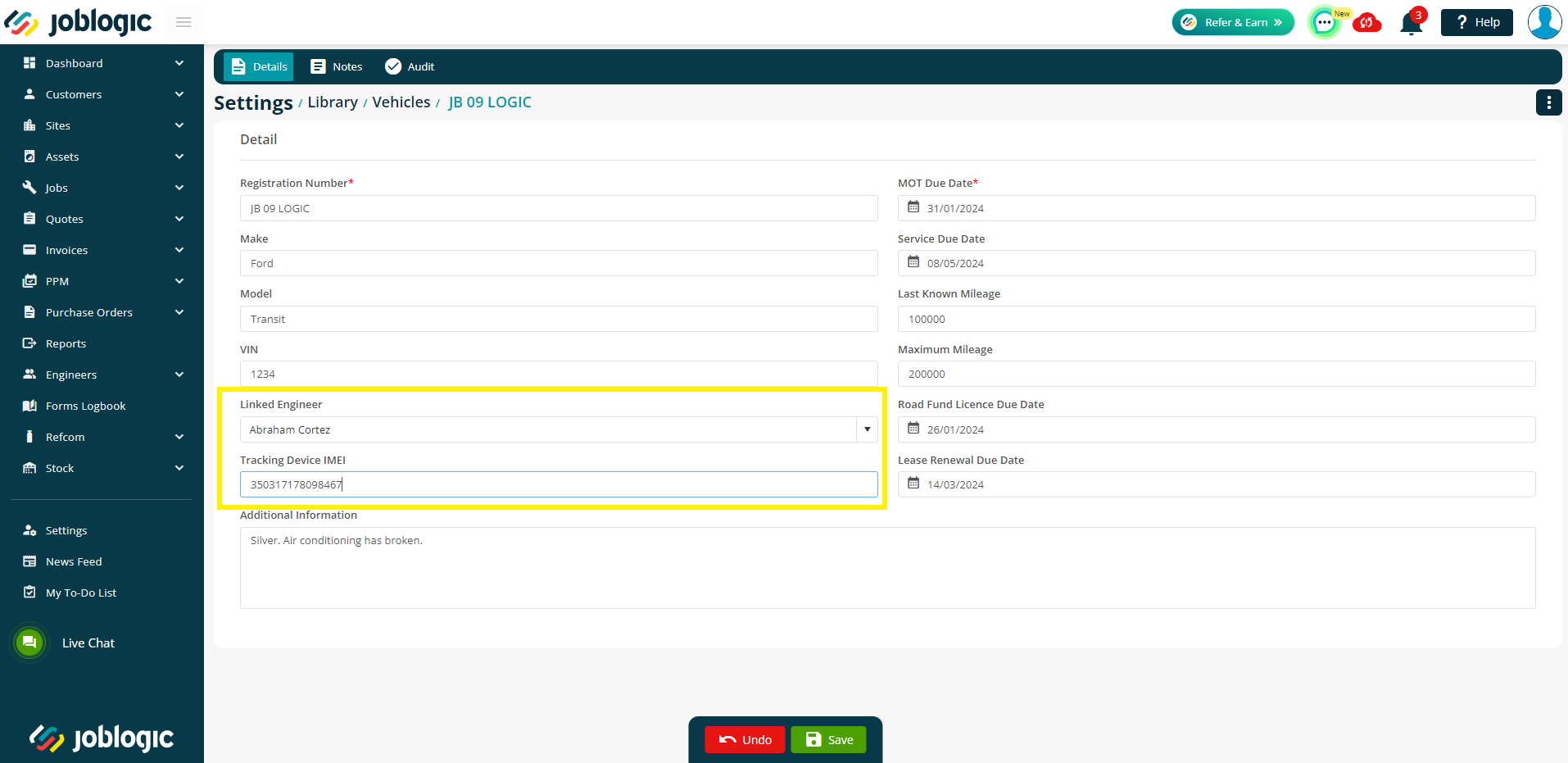Expand the Customers menu chevron
The image size is (1568, 763).
[179, 94]
